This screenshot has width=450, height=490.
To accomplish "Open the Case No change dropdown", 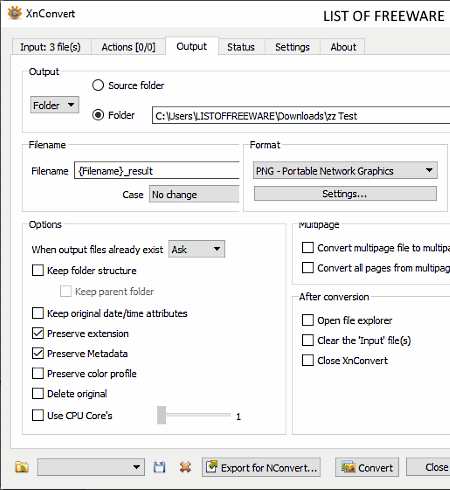I will click(x=194, y=194).
